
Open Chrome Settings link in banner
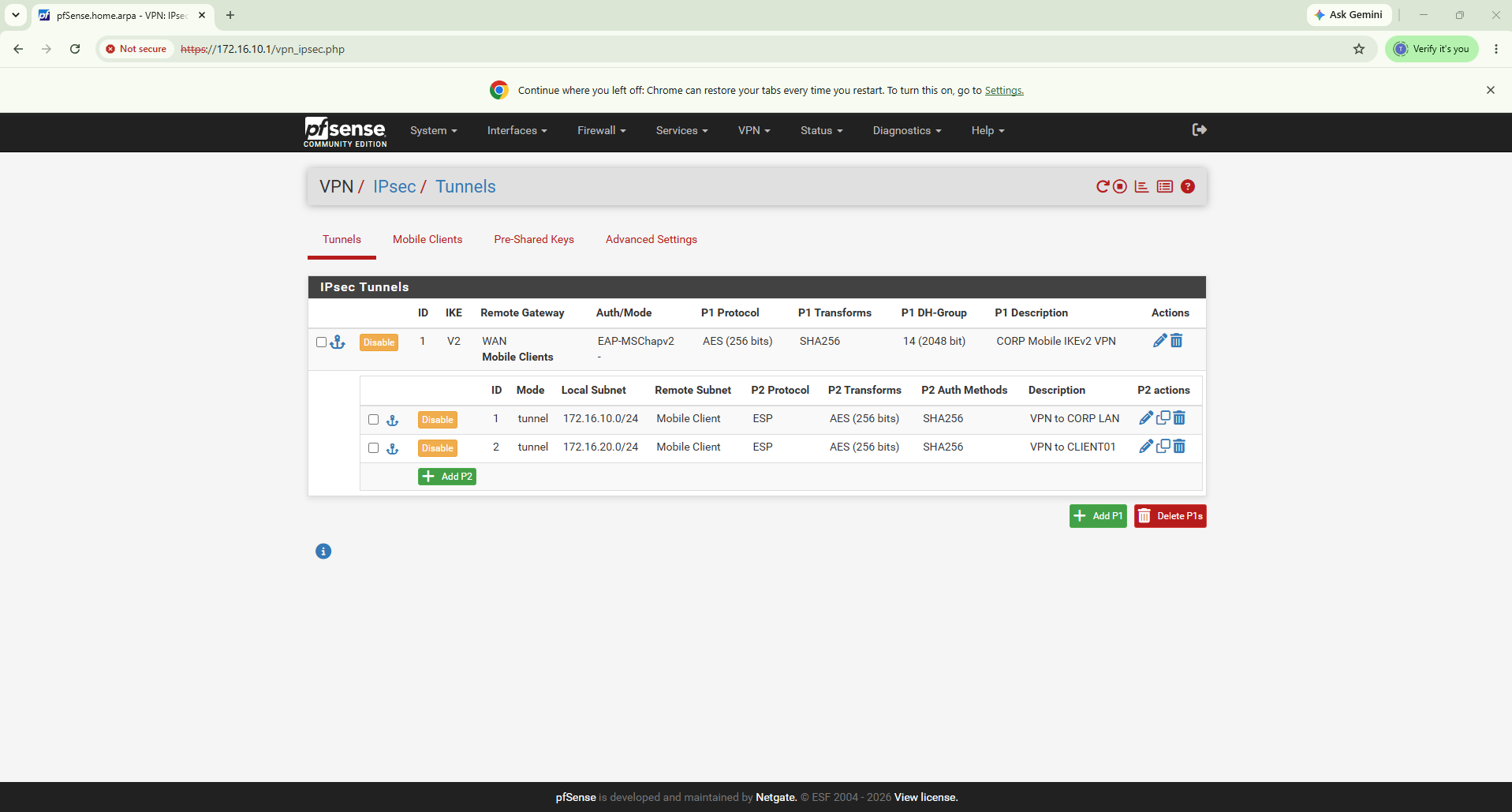(x=1004, y=91)
